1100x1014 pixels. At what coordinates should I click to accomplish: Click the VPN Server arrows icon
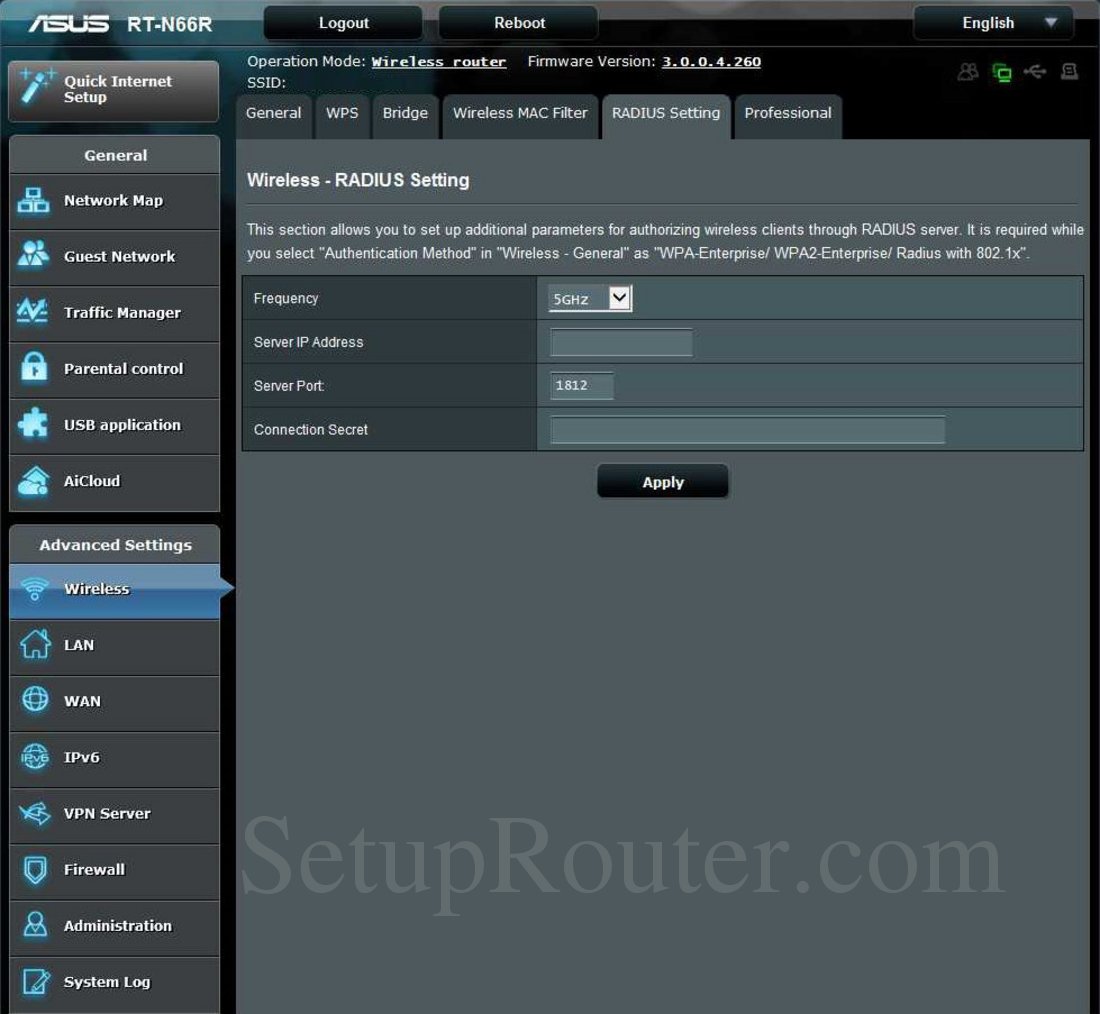[34, 813]
